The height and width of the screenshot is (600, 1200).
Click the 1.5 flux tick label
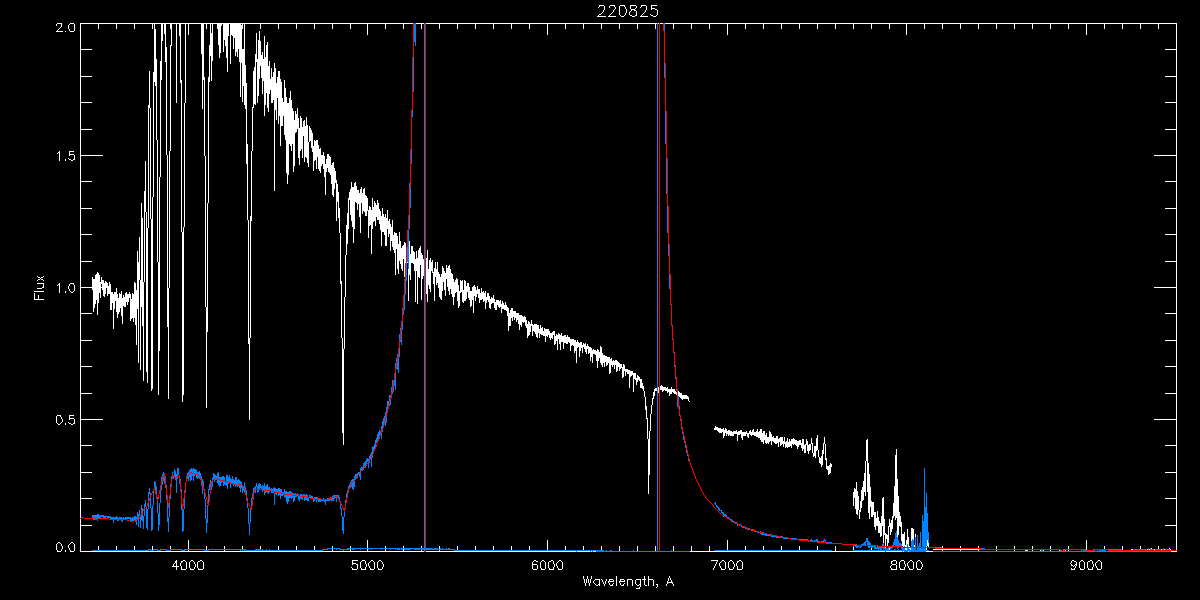65,157
